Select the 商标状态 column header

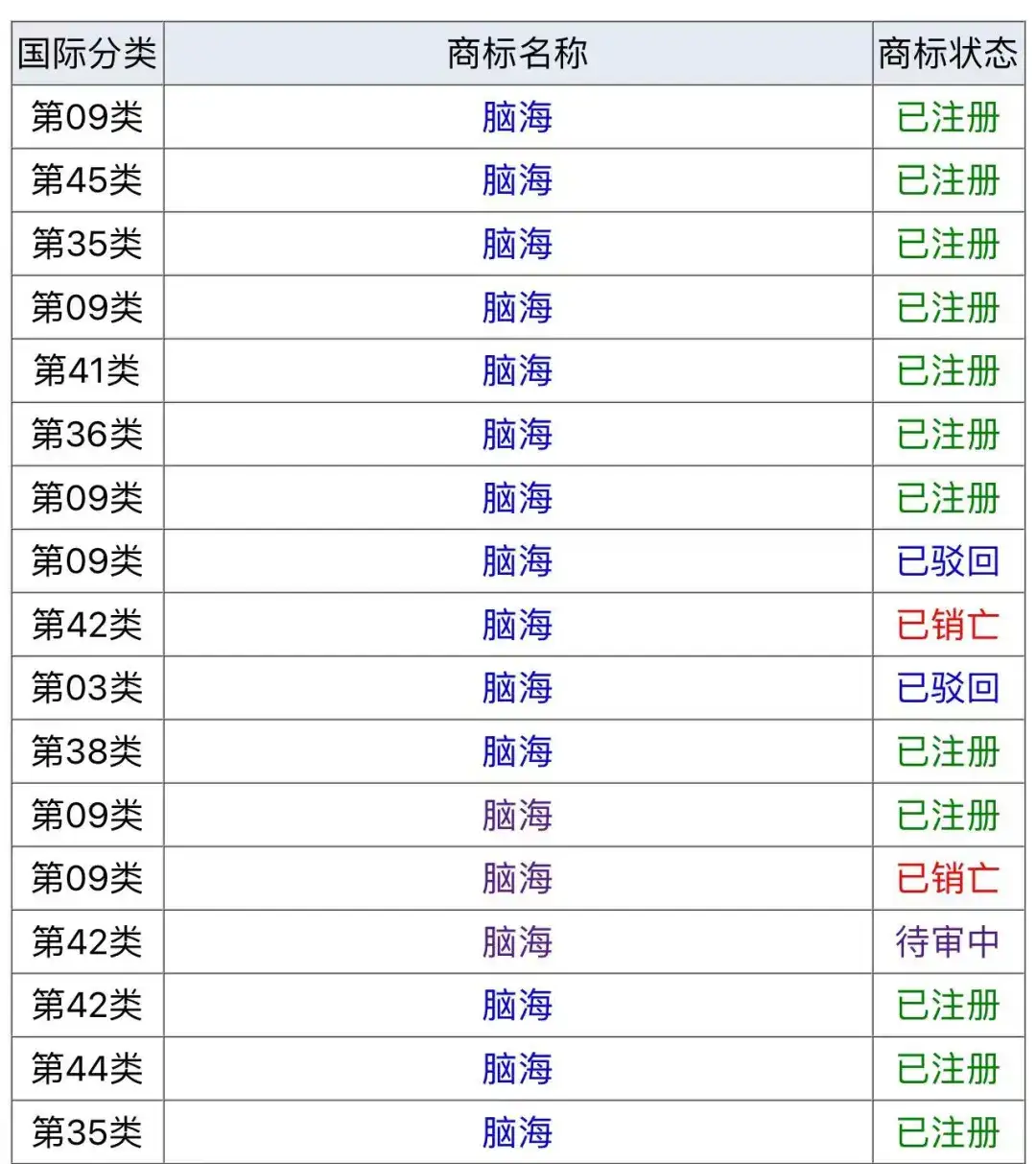click(948, 54)
